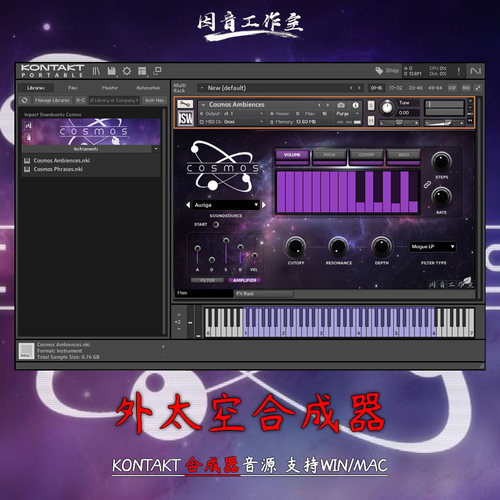Click the Tune knob
The image size is (500, 500).
[387, 107]
